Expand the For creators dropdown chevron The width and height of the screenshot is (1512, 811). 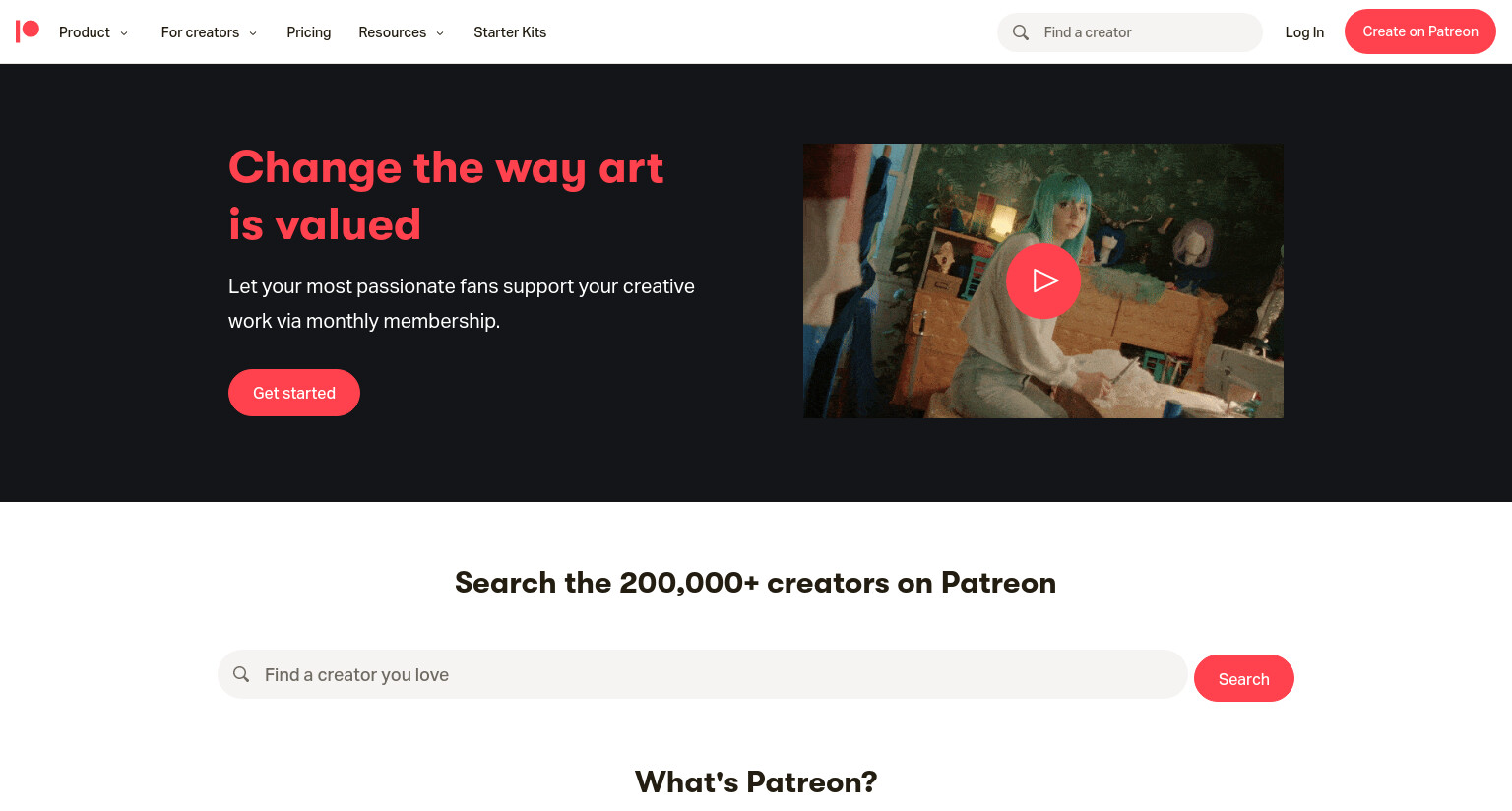[x=253, y=33]
